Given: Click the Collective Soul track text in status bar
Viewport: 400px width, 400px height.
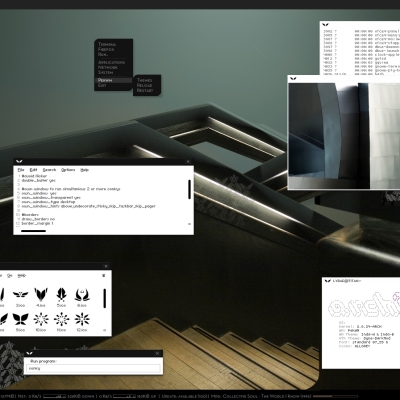Looking at the screenshot, I should 262,396.
